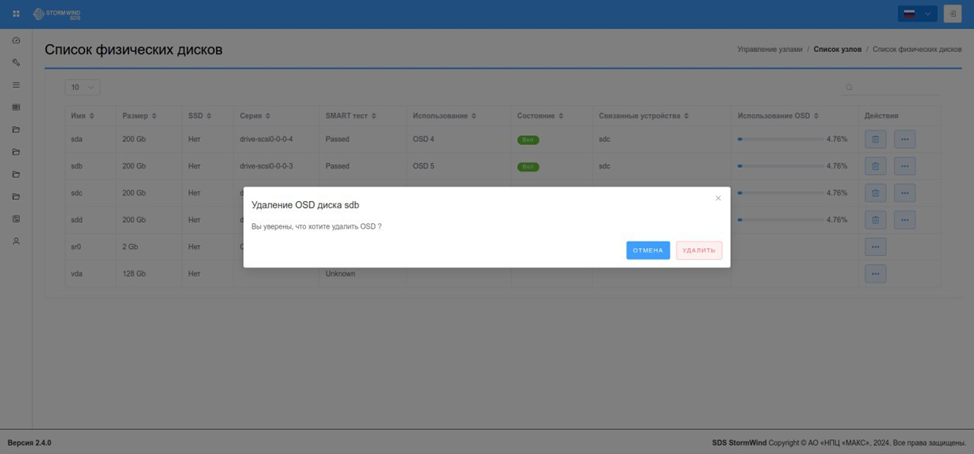Open the table grid sidebar icon

coord(16,107)
